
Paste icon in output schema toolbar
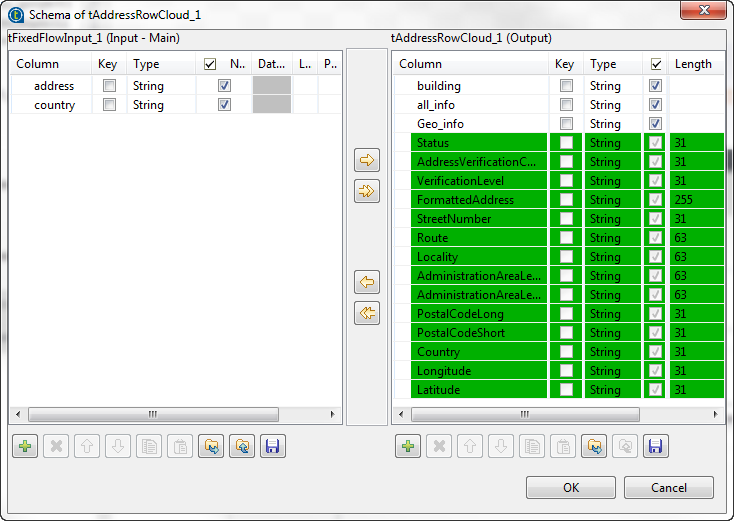(x=563, y=446)
